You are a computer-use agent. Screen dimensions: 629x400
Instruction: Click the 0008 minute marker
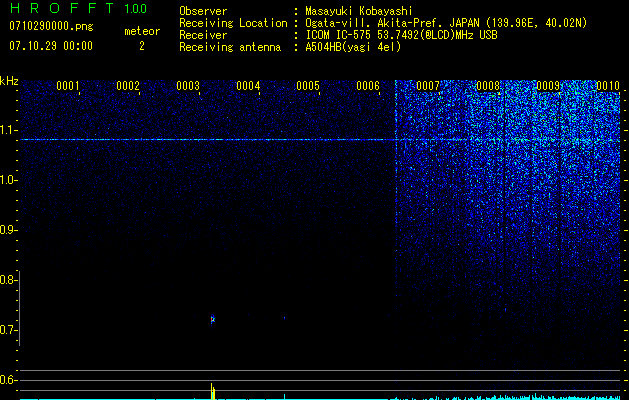pos(488,86)
